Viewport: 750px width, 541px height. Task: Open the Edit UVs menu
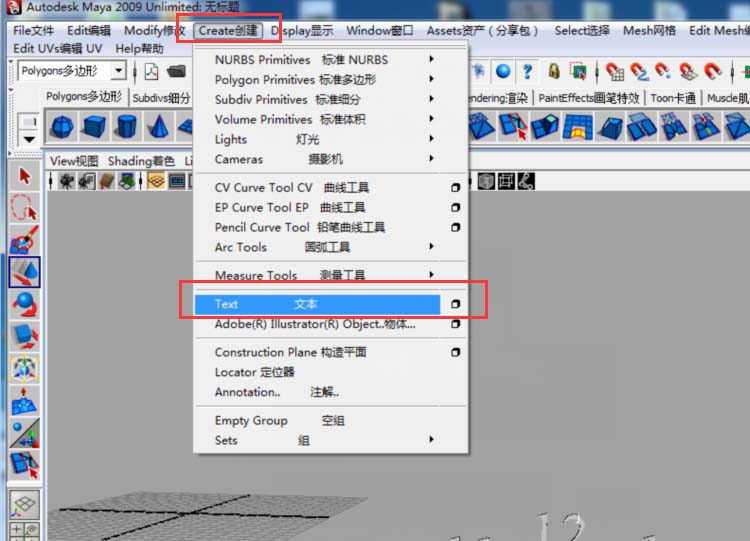tap(58, 48)
